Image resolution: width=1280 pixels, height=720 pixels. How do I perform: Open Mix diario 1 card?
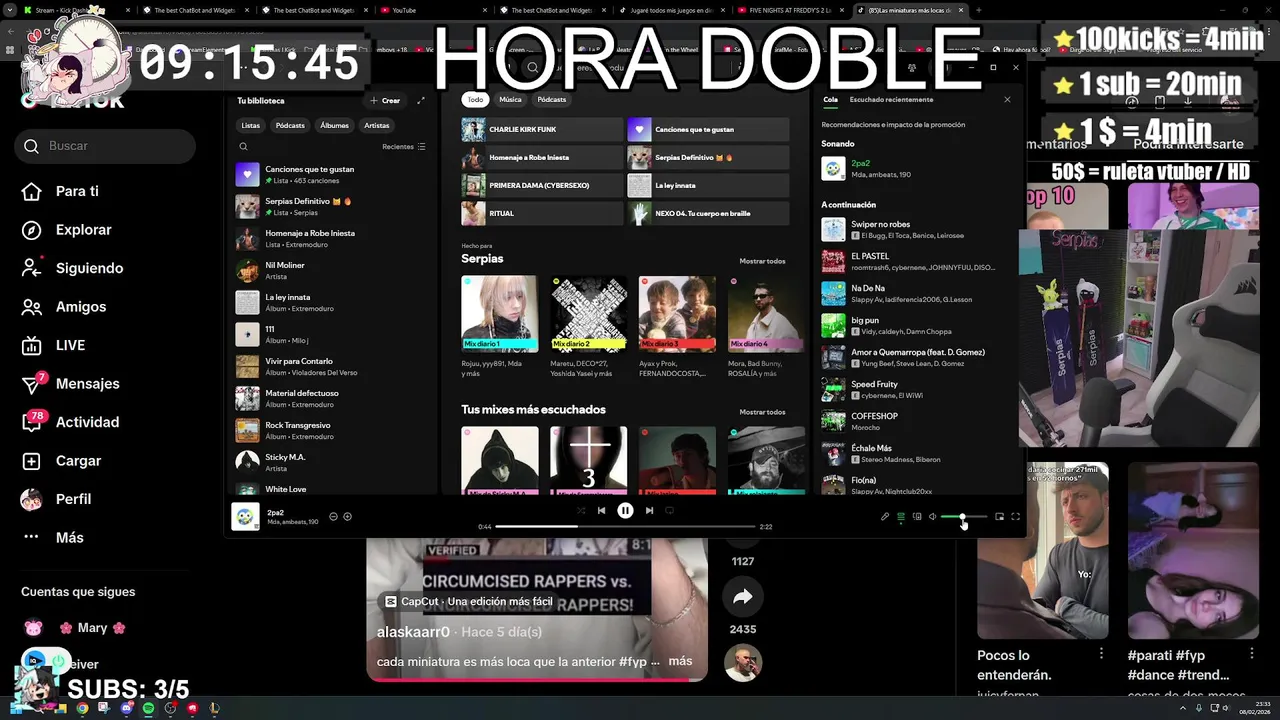[499, 326]
